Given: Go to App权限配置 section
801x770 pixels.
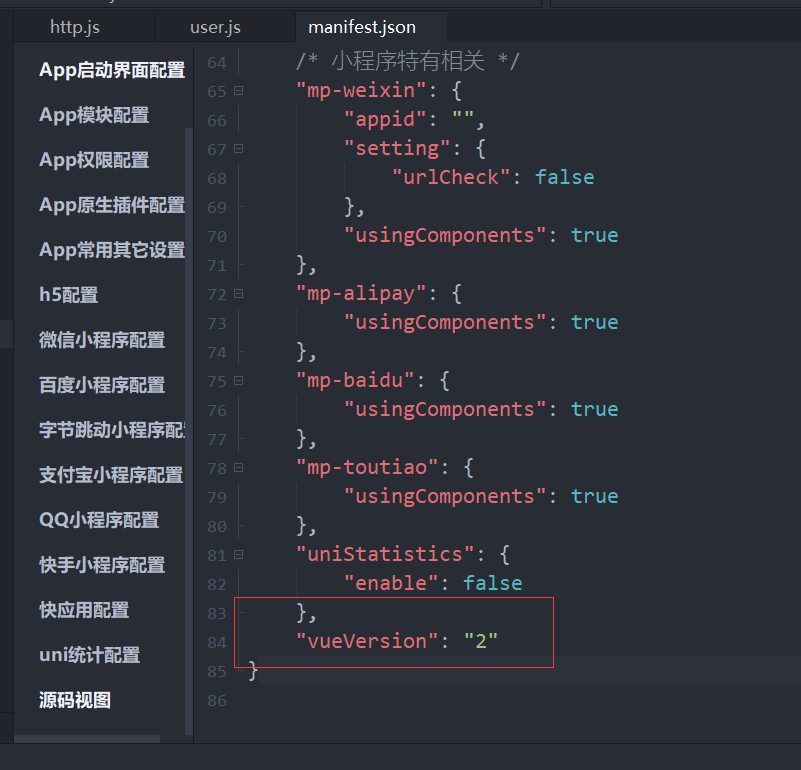Looking at the screenshot, I should pos(94,160).
